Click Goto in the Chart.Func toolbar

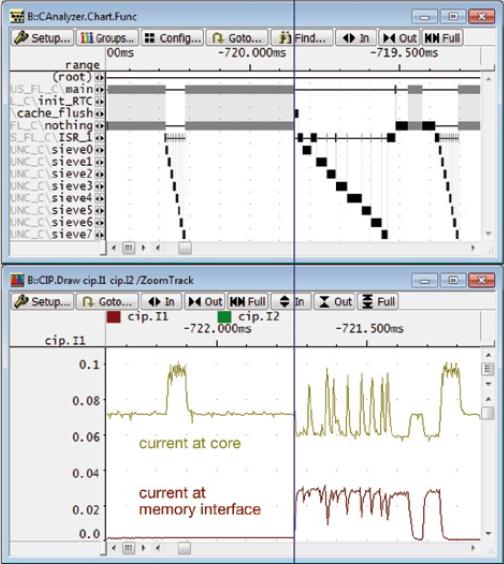click(237, 38)
